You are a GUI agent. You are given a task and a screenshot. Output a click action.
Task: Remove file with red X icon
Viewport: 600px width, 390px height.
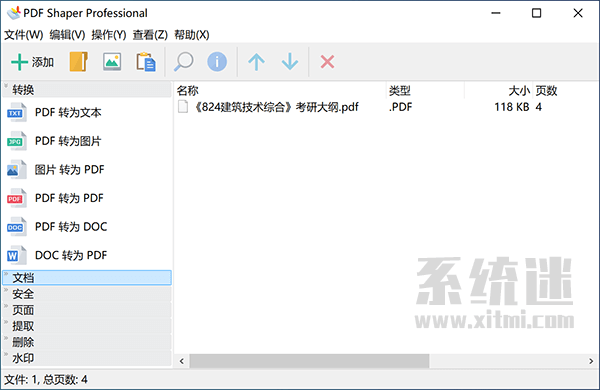(x=327, y=62)
